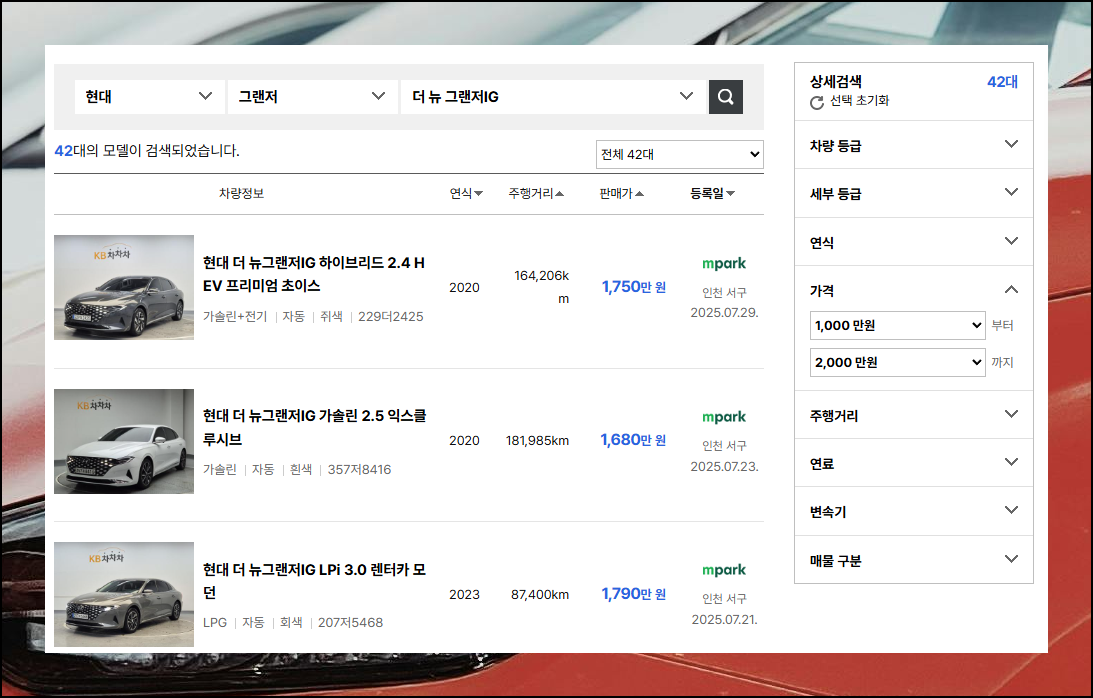
Task: Click the magnifier search button
Action: [726, 97]
